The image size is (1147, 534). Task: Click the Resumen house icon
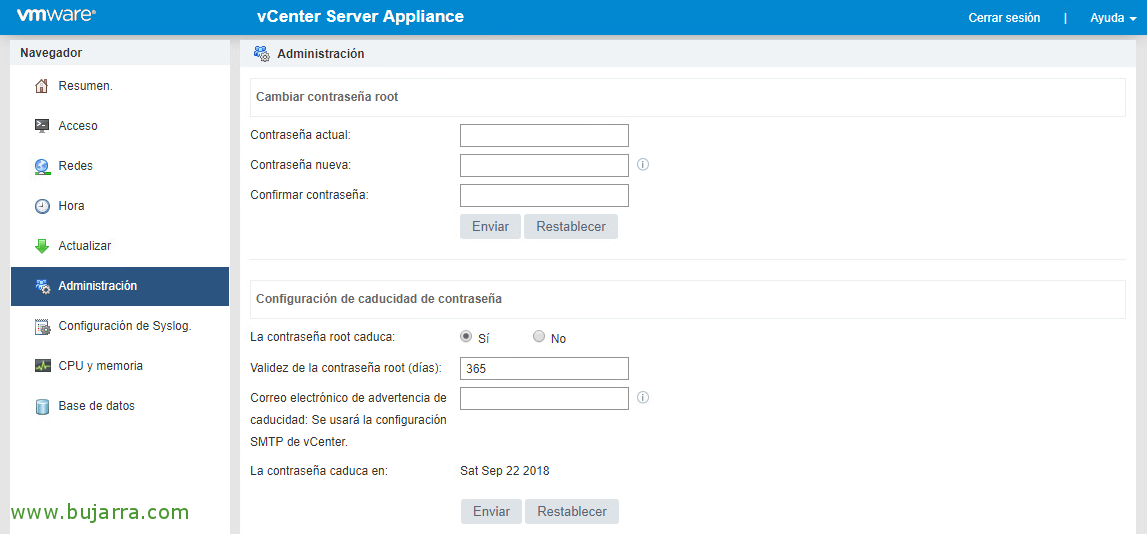click(x=42, y=86)
